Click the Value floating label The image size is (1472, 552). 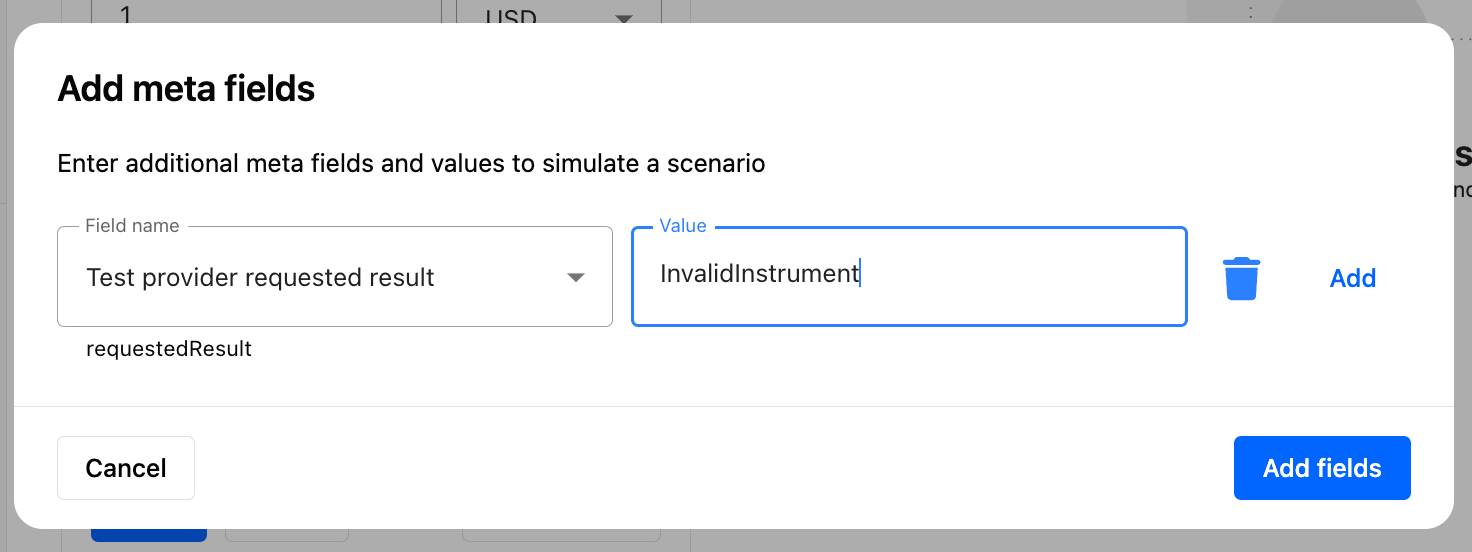(683, 226)
